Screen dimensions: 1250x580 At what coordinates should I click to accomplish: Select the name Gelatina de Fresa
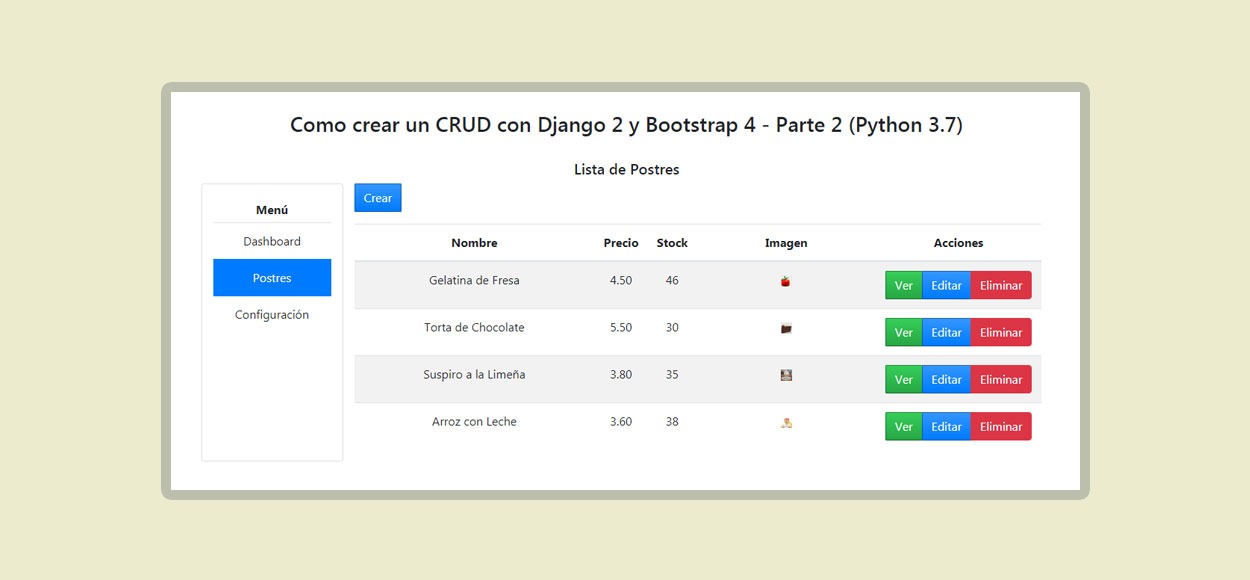pyautogui.click(x=474, y=280)
